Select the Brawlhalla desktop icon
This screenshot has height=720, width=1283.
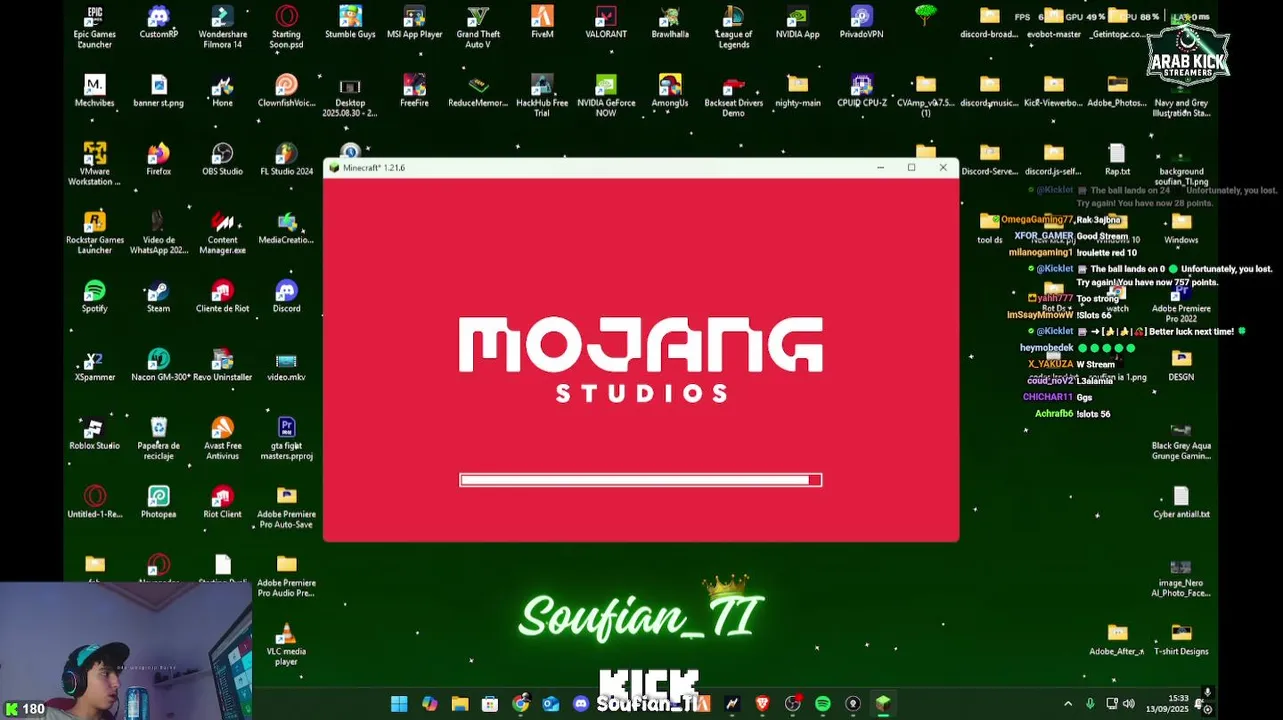pyautogui.click(x=670, y=24)
